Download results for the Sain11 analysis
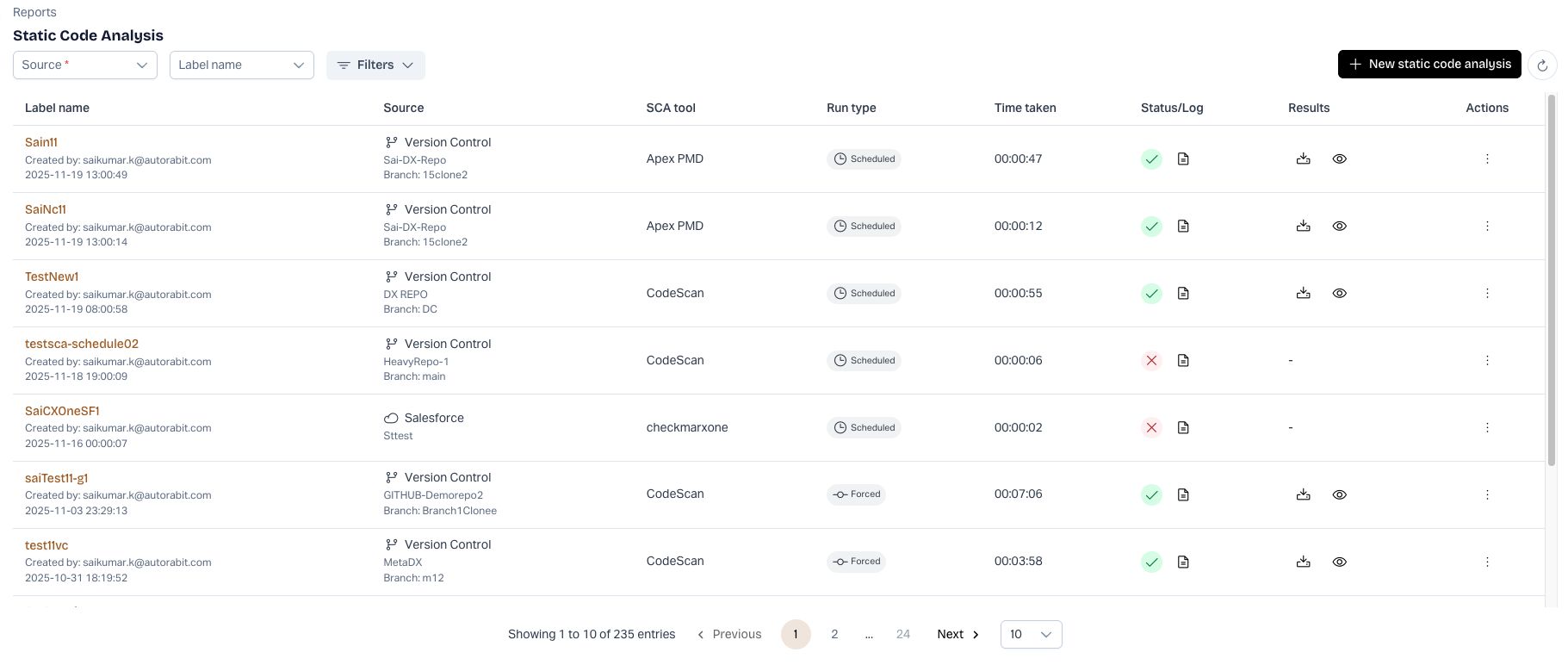The width and height of the screenshot is (1568, 671). (x=1303, y=159)
